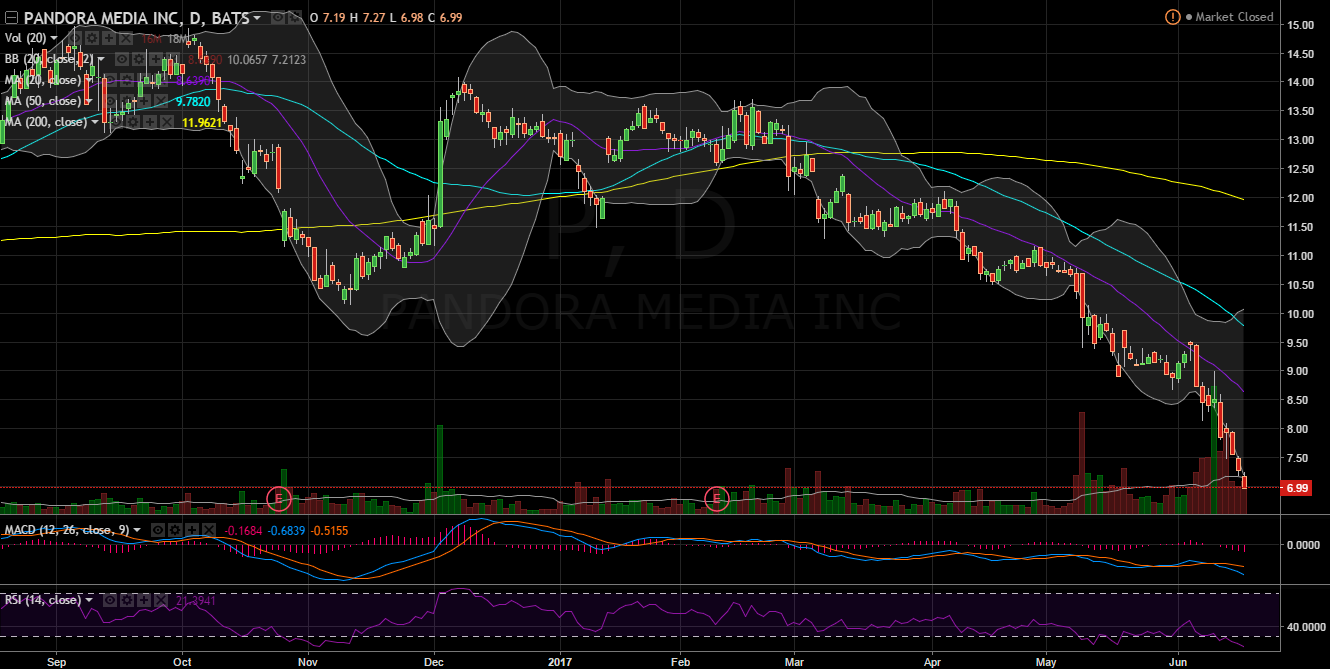Open the MA (200, close) dropdown arrow
Viewport: 1330px width, 669px height.
tap(94, 122)
